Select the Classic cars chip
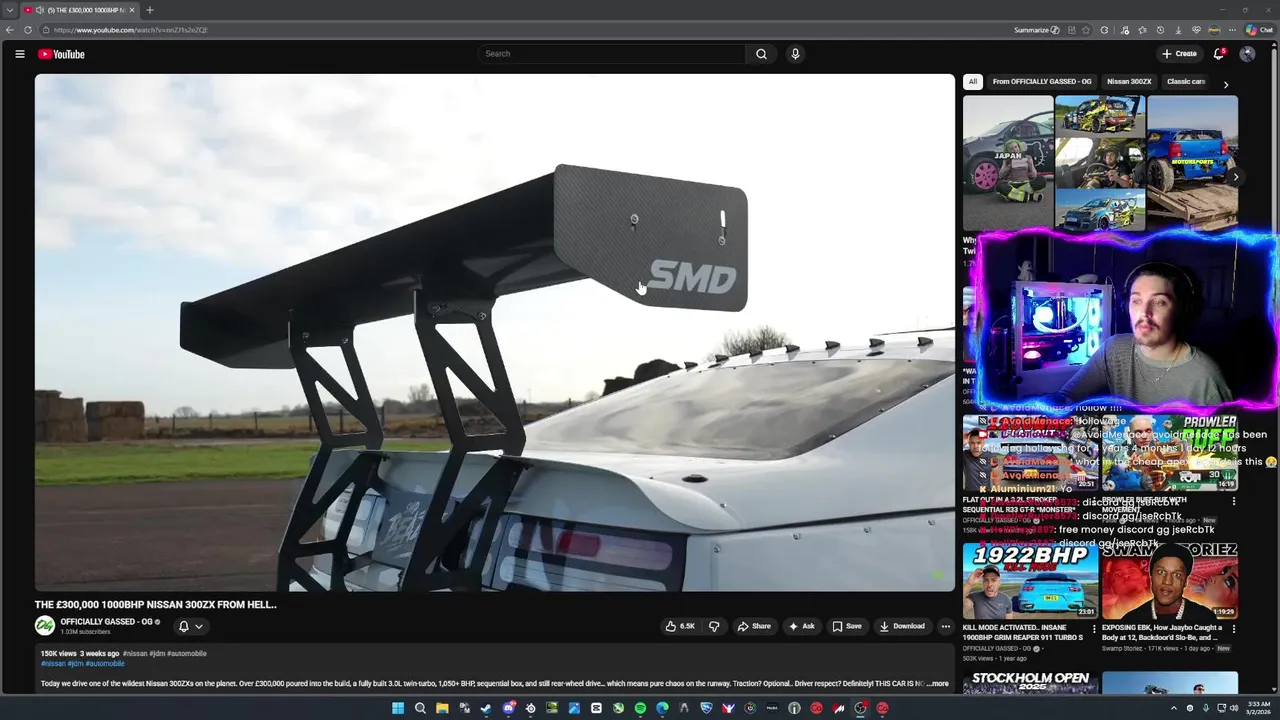This screenshot has width=1280, height=720. [1186, 82]
